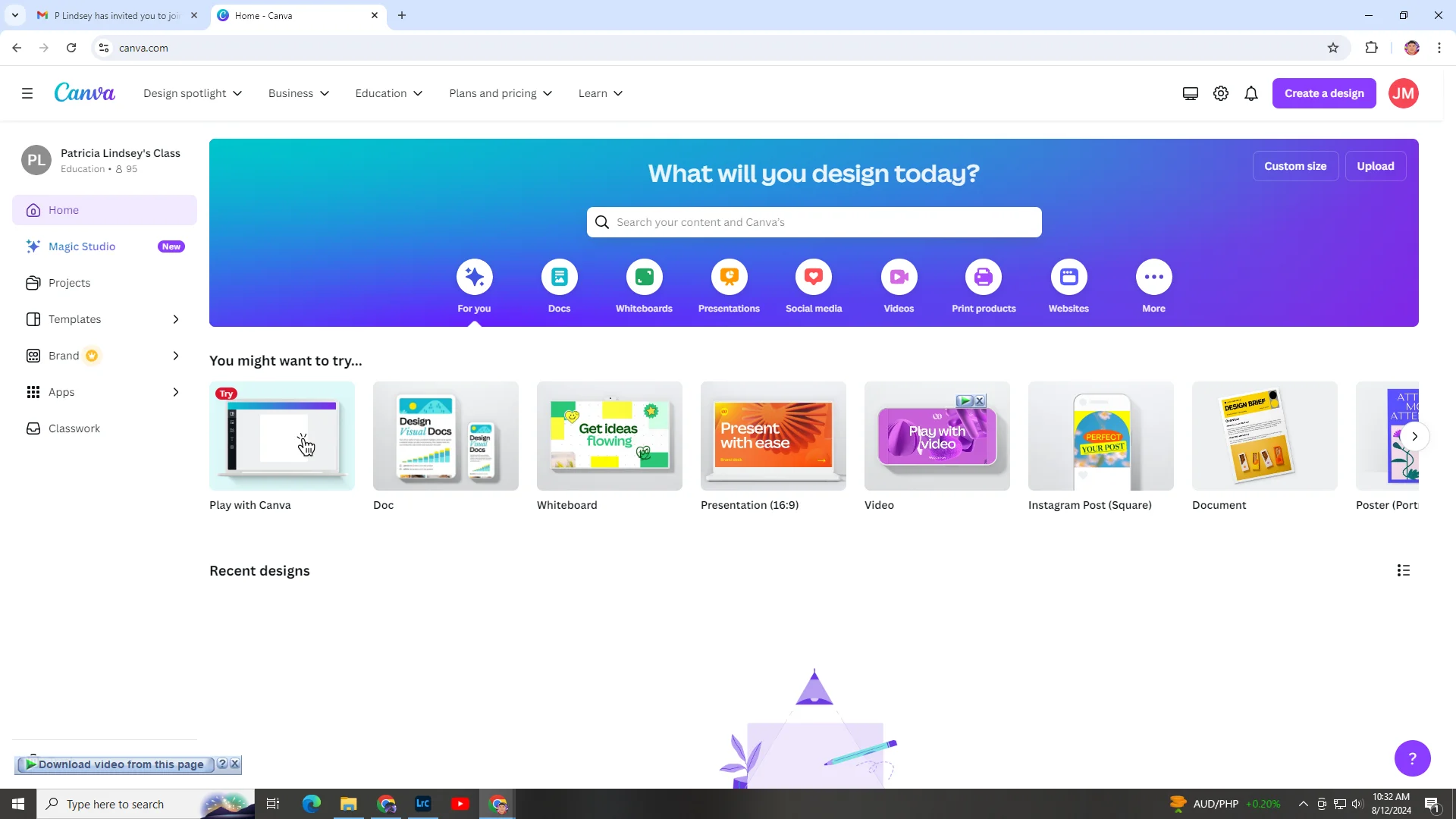The image size is (1456, 819).
Task: Open the JM account avatar
Action: click(x=1404, y=93)
